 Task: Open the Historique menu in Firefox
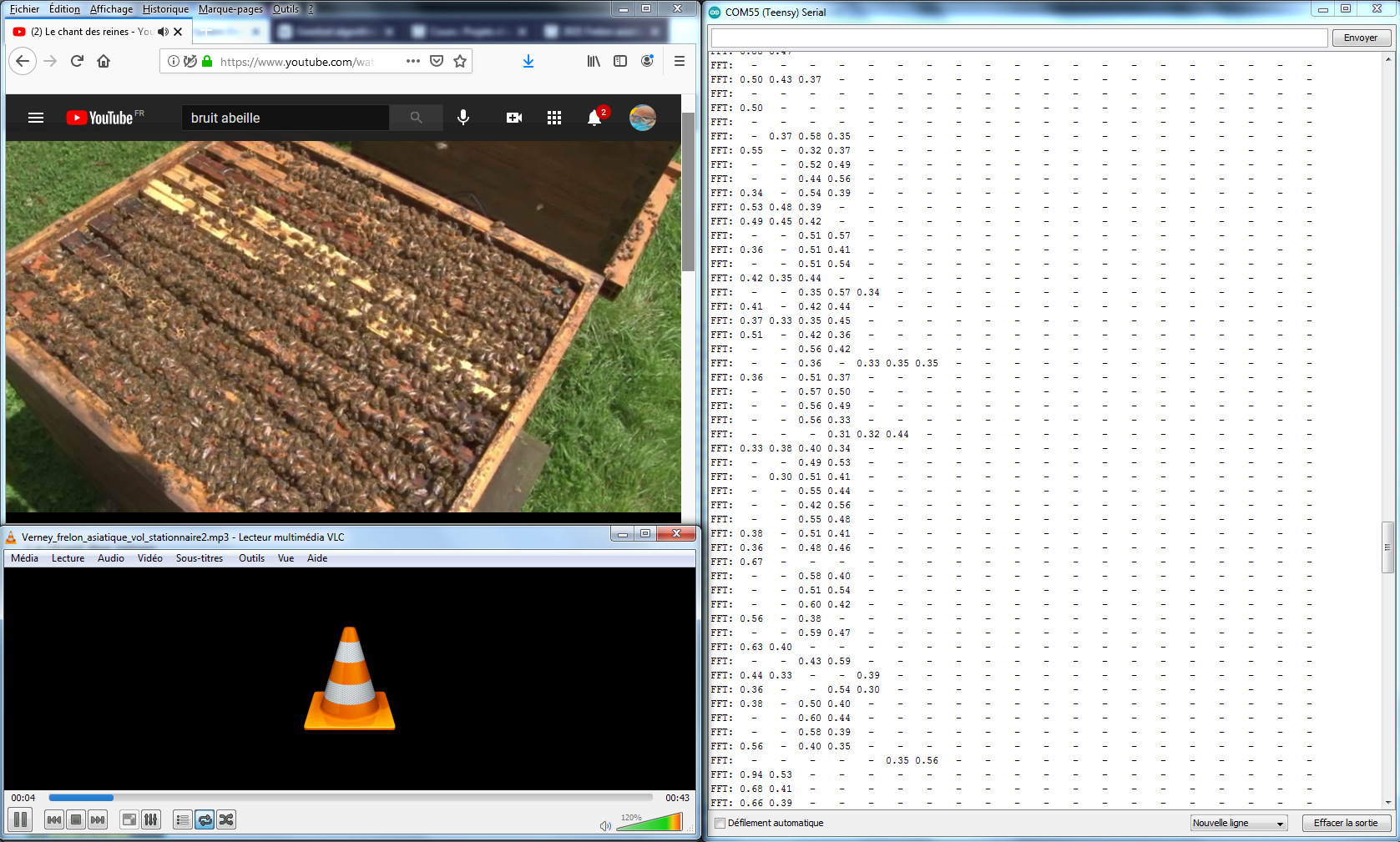pyautogui.click(x=165, y=9)
